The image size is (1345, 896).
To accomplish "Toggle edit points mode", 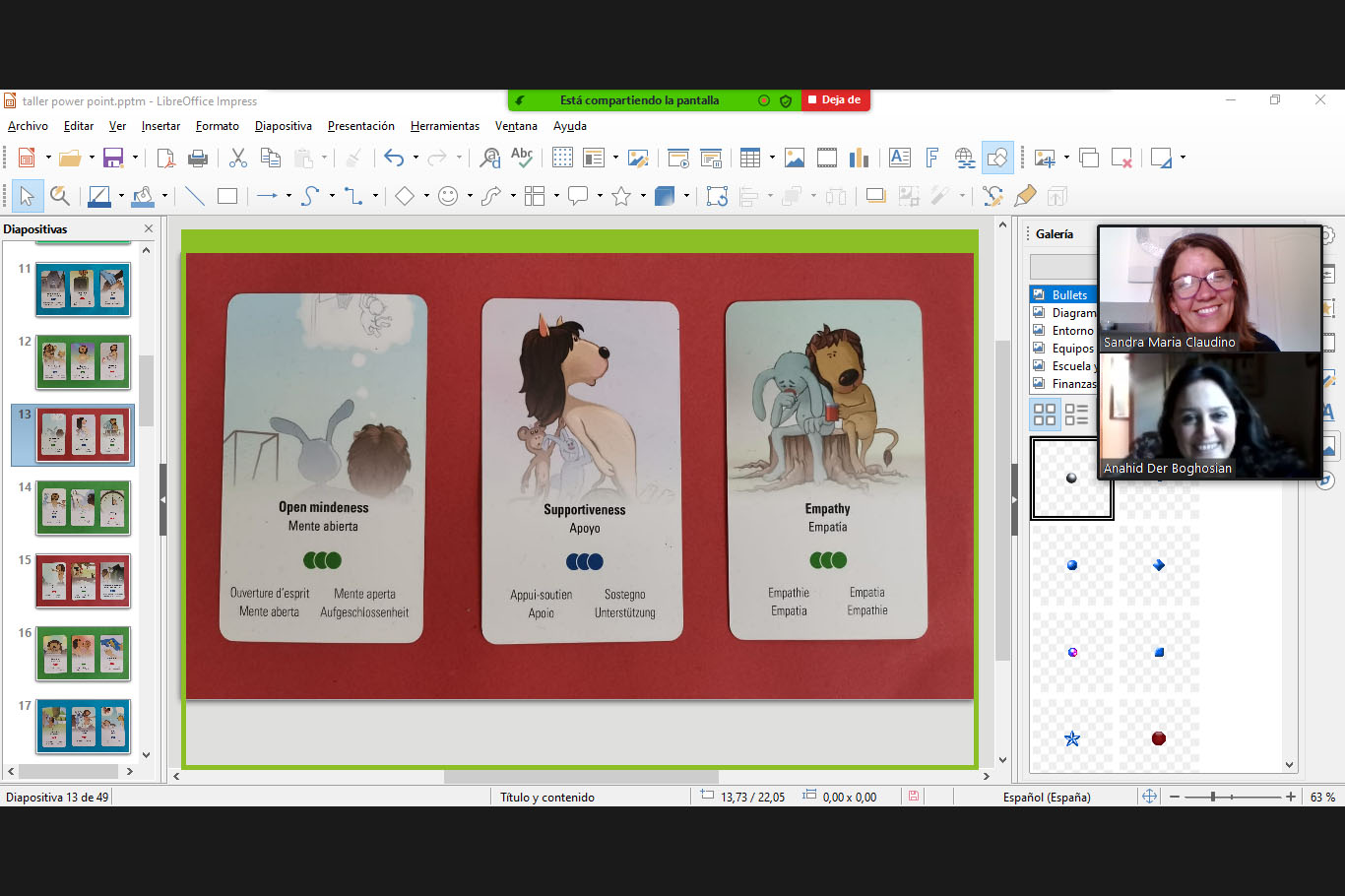I will click(x=993, y=196).
